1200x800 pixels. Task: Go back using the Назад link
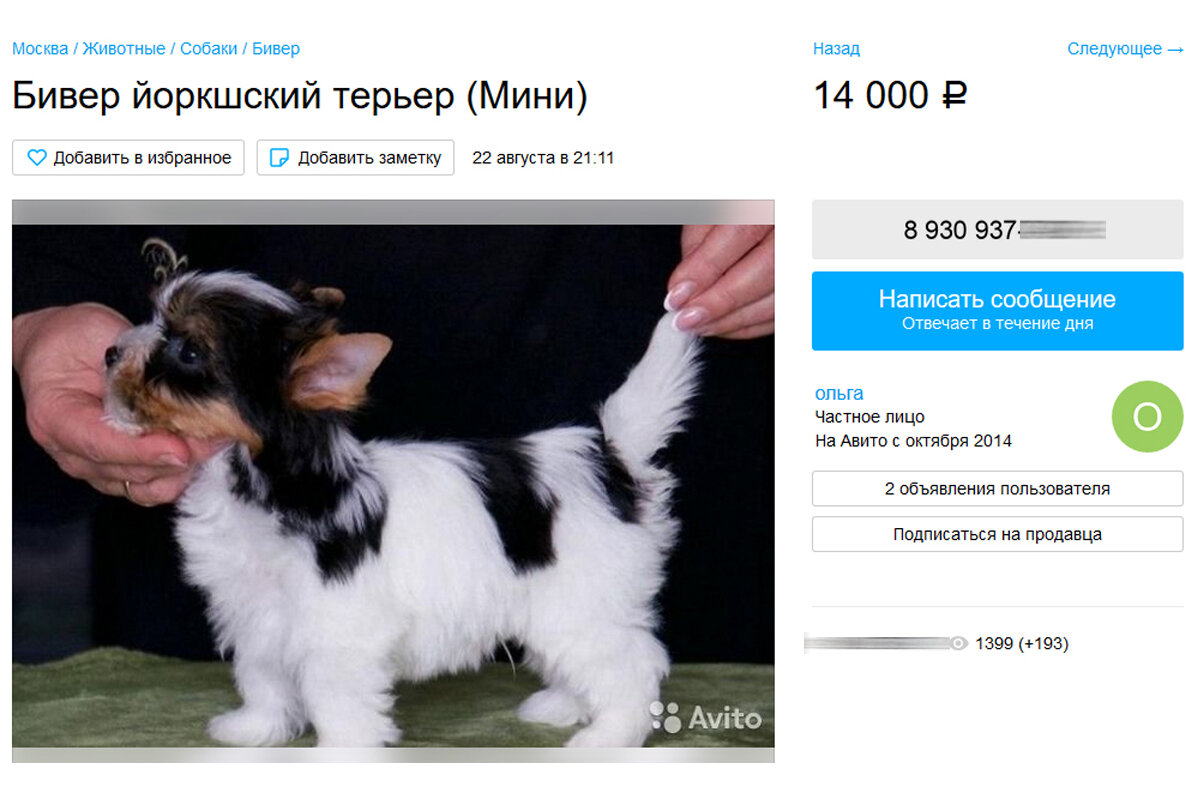pyautogui.click(x=836, y=48)
